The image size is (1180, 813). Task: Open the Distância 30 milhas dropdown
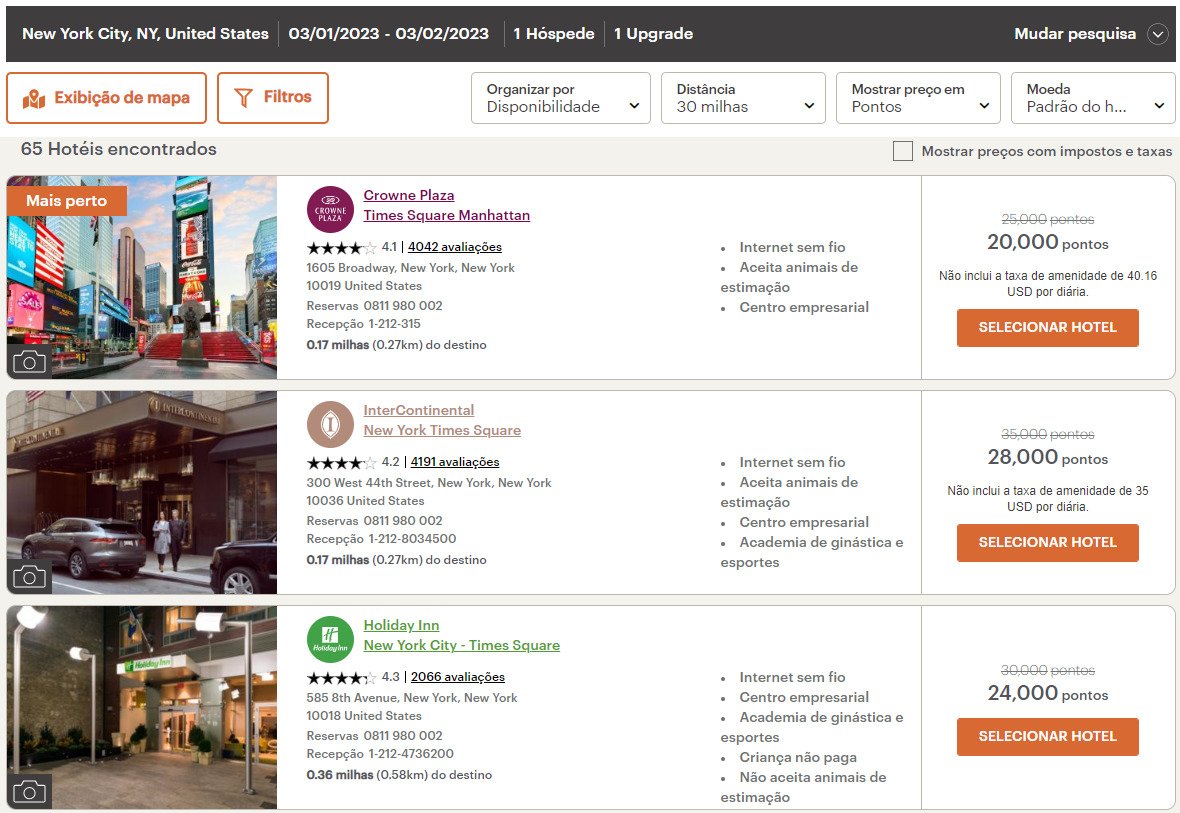743,98
